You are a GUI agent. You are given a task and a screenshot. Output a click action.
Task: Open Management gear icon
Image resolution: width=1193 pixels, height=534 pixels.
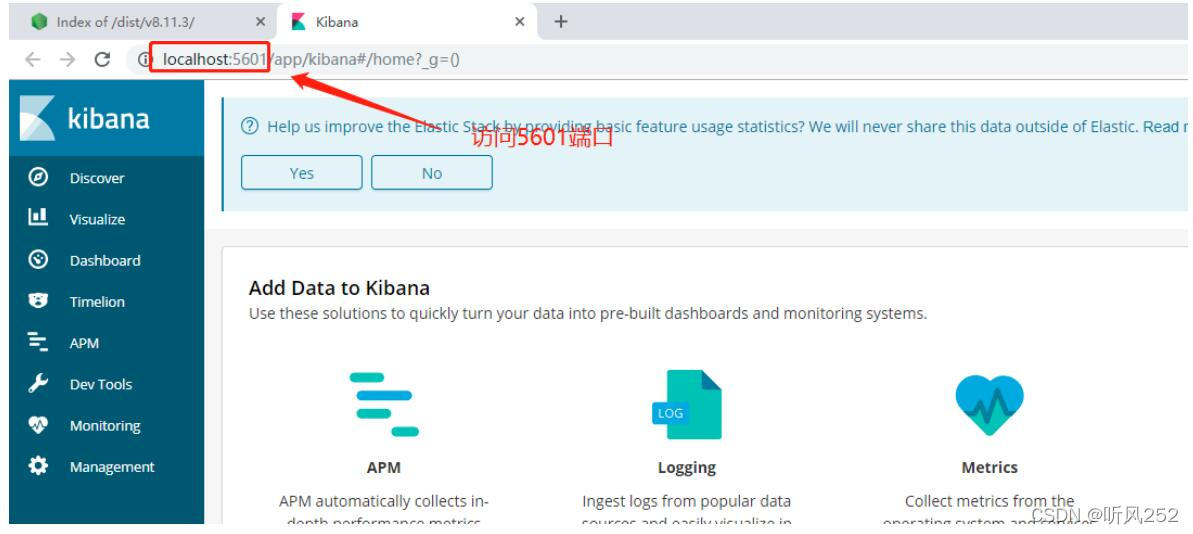click(38, 466)
